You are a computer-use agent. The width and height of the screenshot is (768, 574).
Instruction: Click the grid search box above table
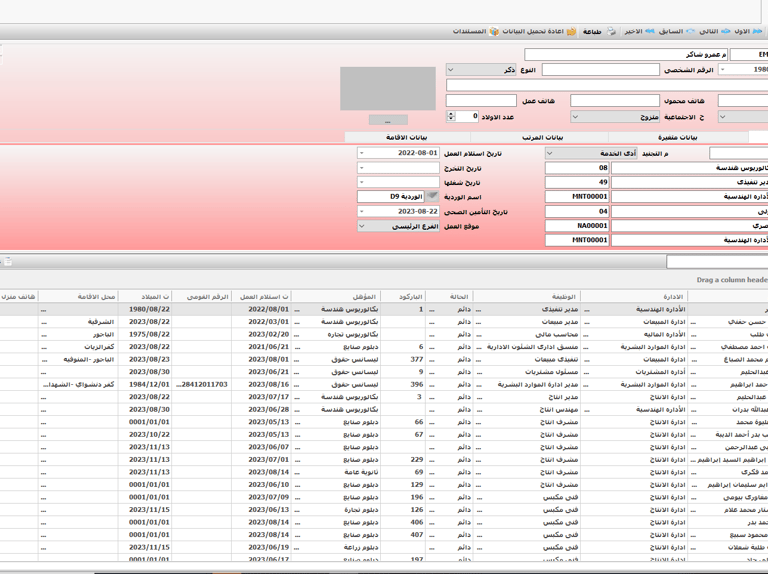[x=717, y=262]
